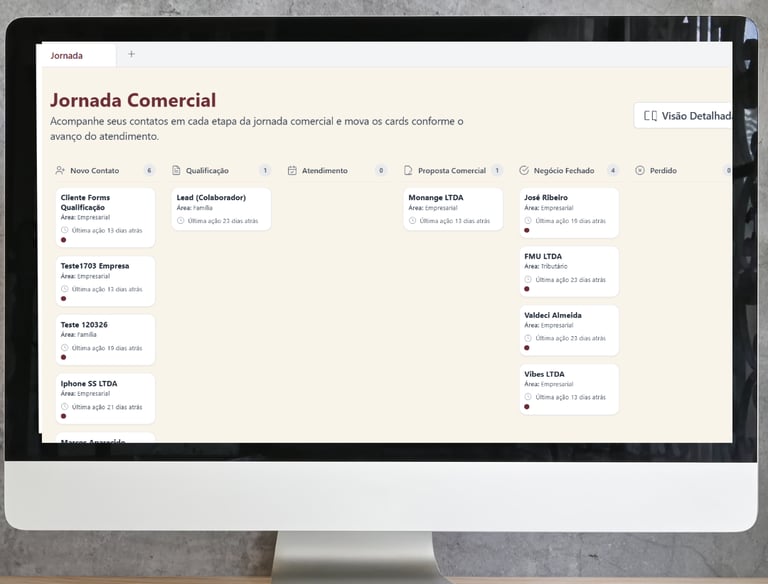Select the Negócio Fechado column header
Image resolution: width=768 pixels, height=584 pixels.
[x=569, y=170]
